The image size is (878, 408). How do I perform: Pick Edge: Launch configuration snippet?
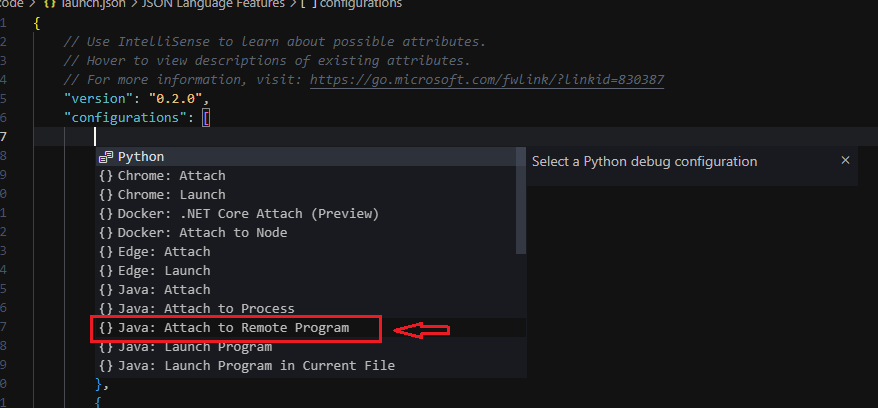(x=164, y=271)
